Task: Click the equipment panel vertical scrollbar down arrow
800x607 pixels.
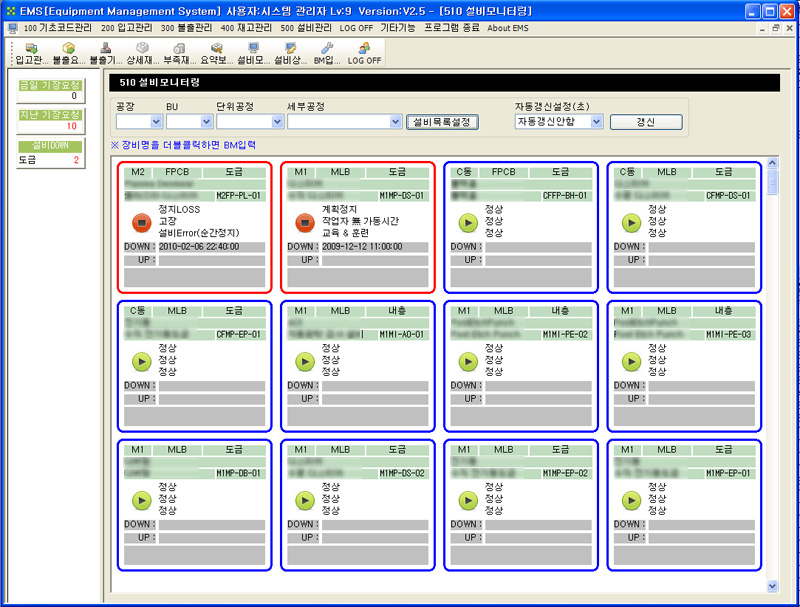Action: click(x=772, y=585)
